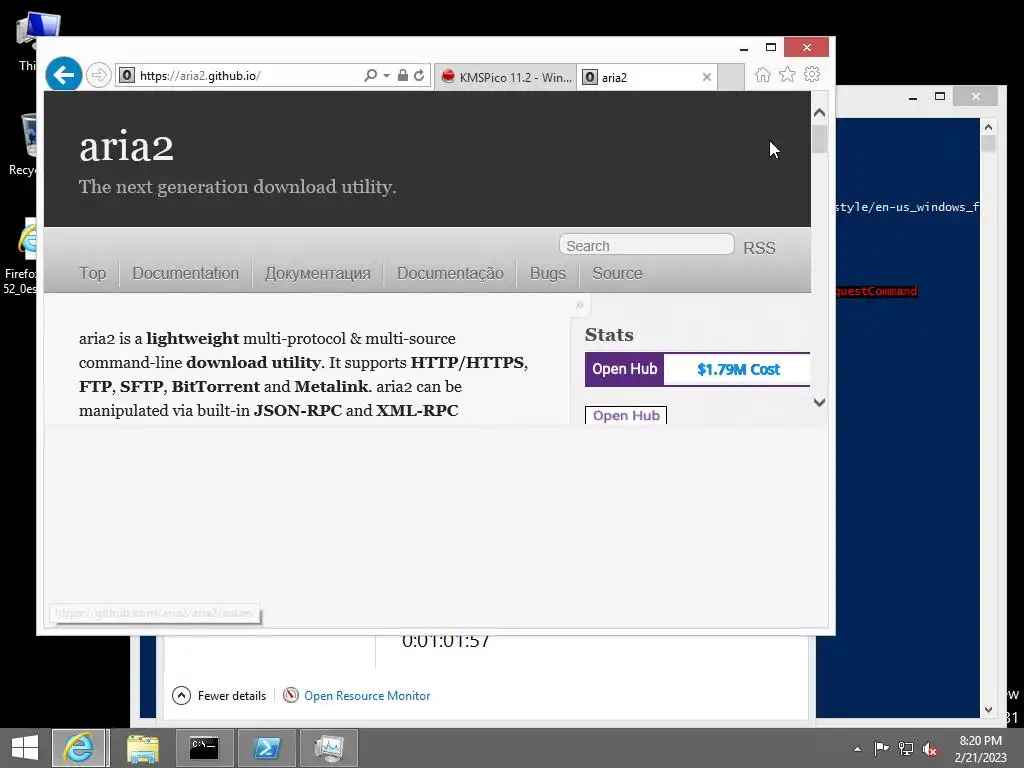Open File Explorer from the taskbar
1024x768 pixels.
[142, 748]
